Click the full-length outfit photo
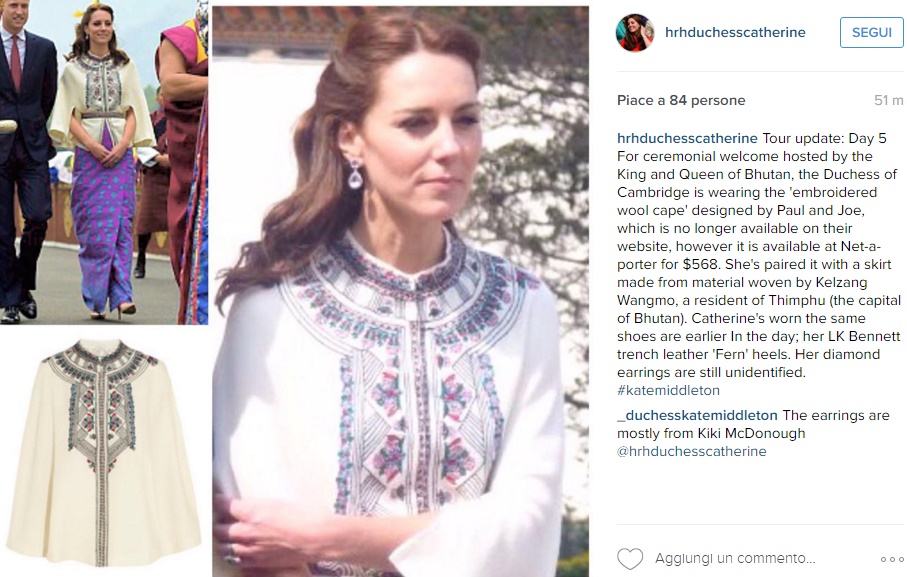Screen dimensions: 907x577 coord(104,162)
